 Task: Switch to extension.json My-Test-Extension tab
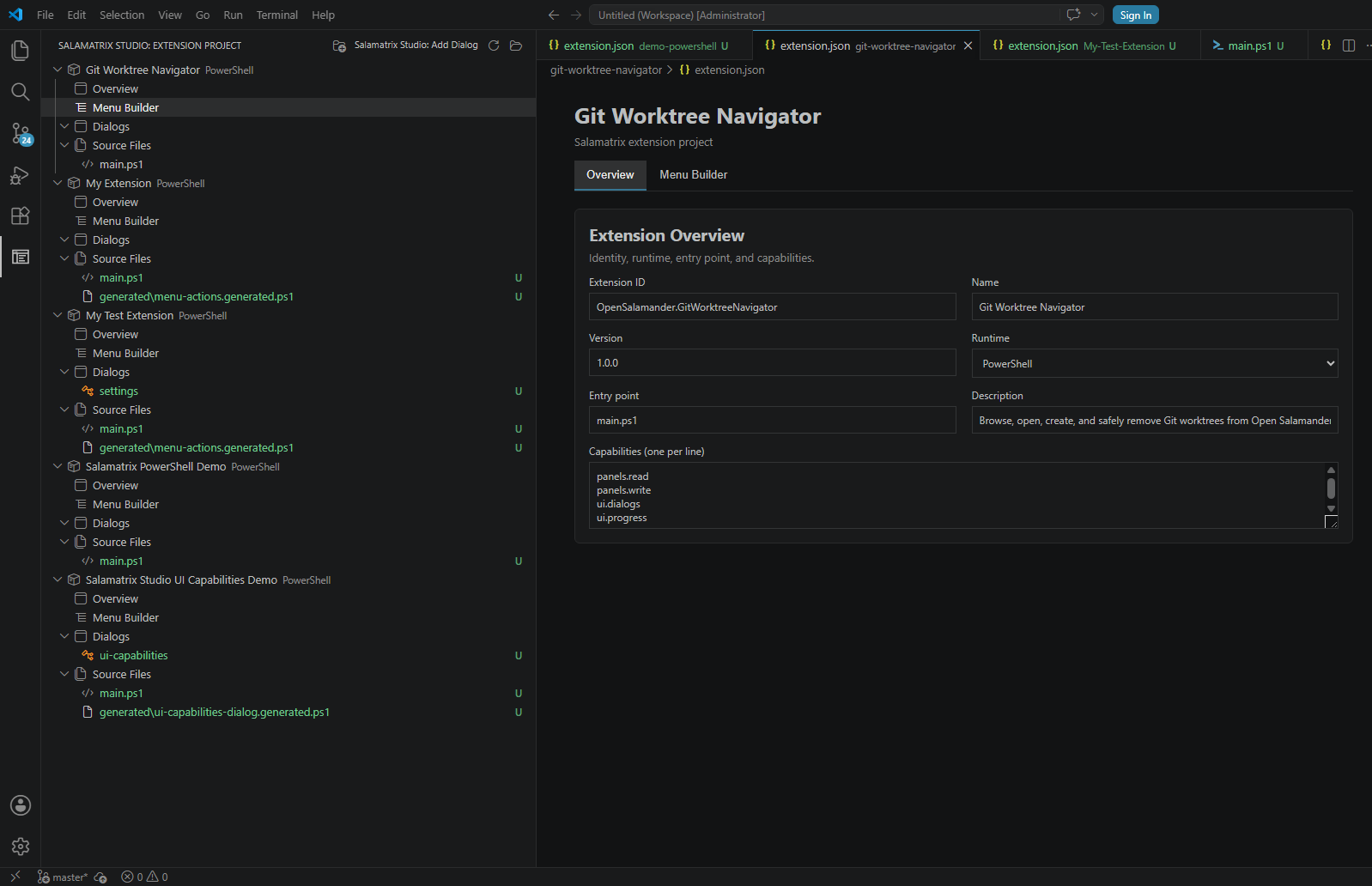click(1089, 46)
